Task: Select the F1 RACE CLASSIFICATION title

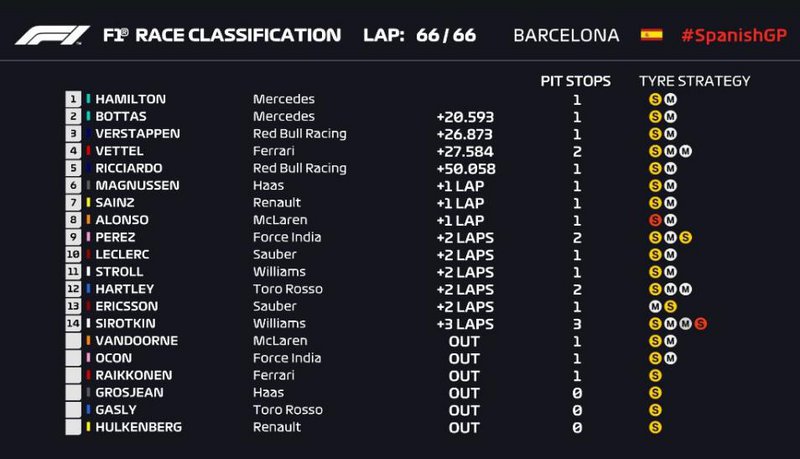Action: (x=221, y=35)
